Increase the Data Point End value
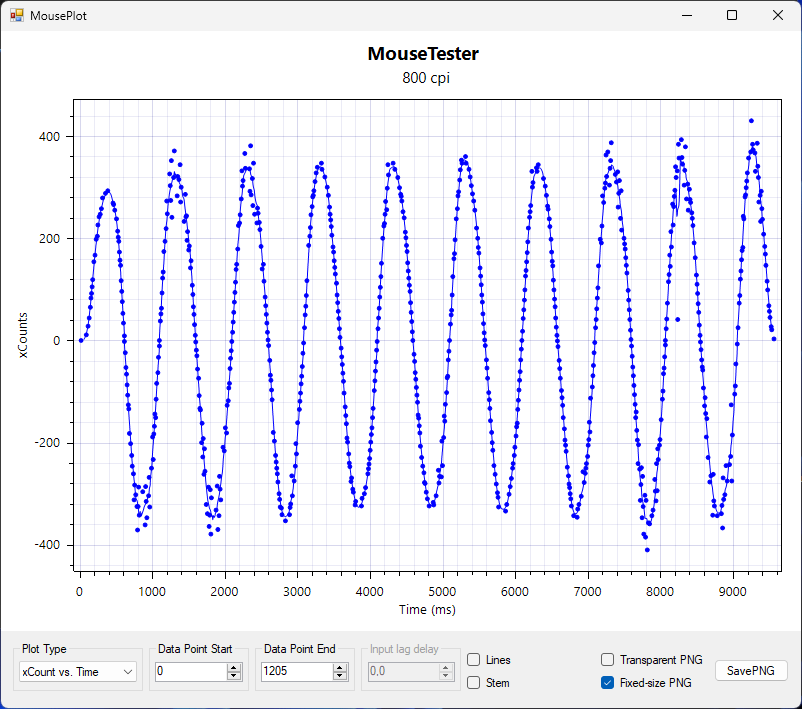Screen dimensions: 802x709 pos(340,667)
